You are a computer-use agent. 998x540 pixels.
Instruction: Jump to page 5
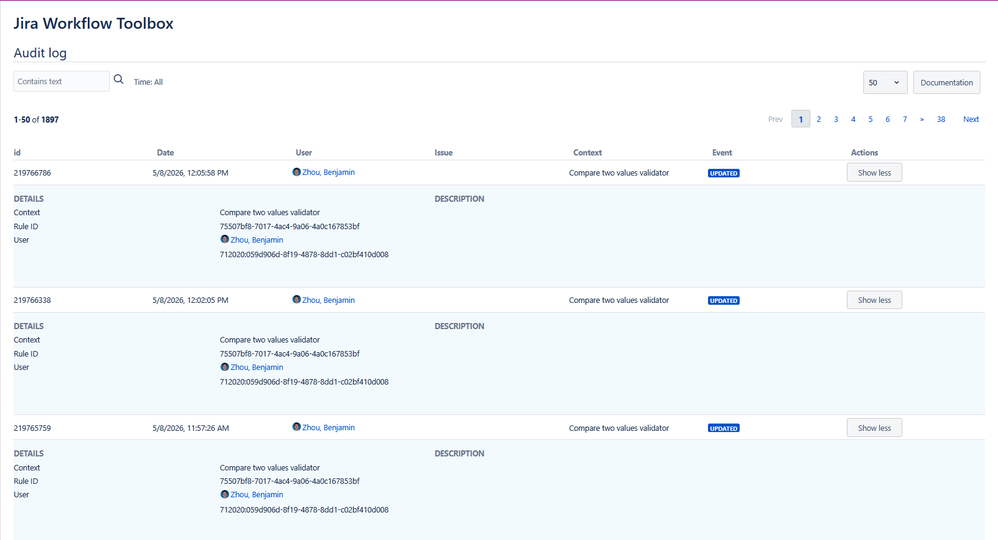(870, 119)
